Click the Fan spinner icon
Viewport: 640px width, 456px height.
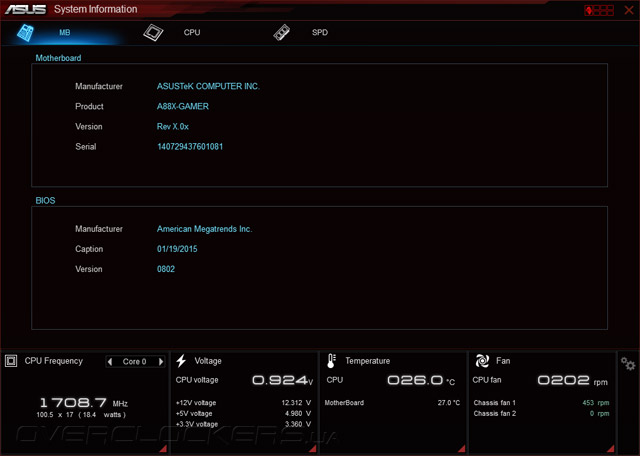[x=482, y=361]
